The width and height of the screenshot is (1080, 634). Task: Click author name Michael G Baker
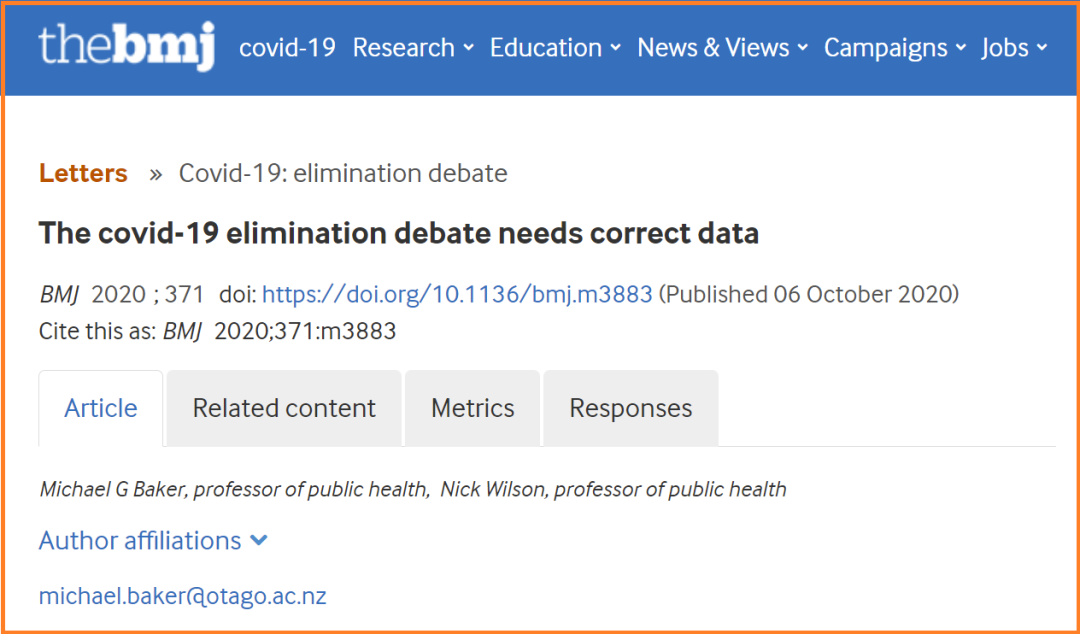coord(112,490)
